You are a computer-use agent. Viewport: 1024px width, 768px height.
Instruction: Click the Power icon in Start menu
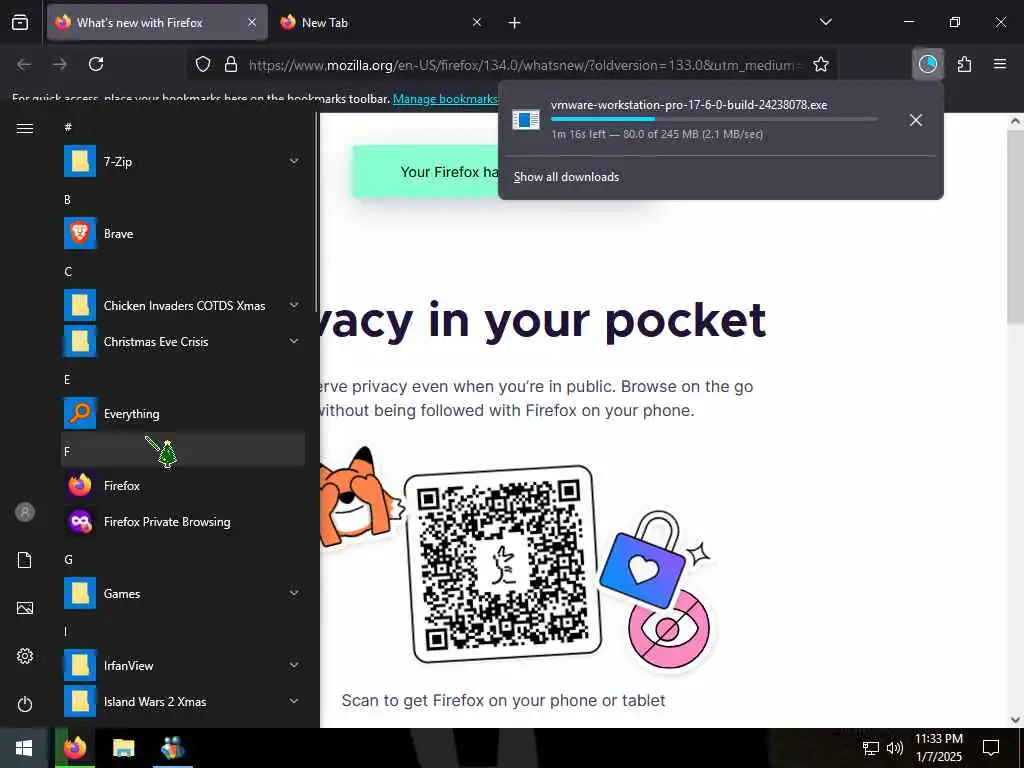point(25,704)
